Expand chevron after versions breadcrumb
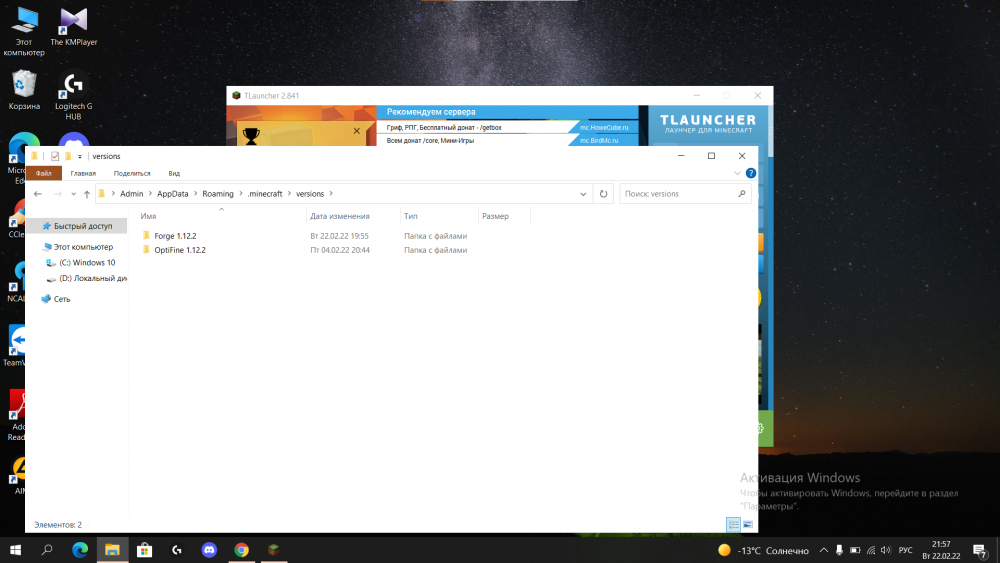The height and width of the screenshot is (563, 1000). [331, 194]
